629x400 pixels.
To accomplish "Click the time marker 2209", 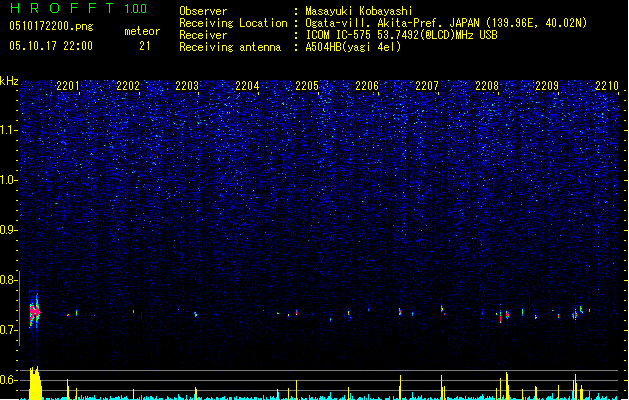I will pyautogui.click(x=547, y=85).
